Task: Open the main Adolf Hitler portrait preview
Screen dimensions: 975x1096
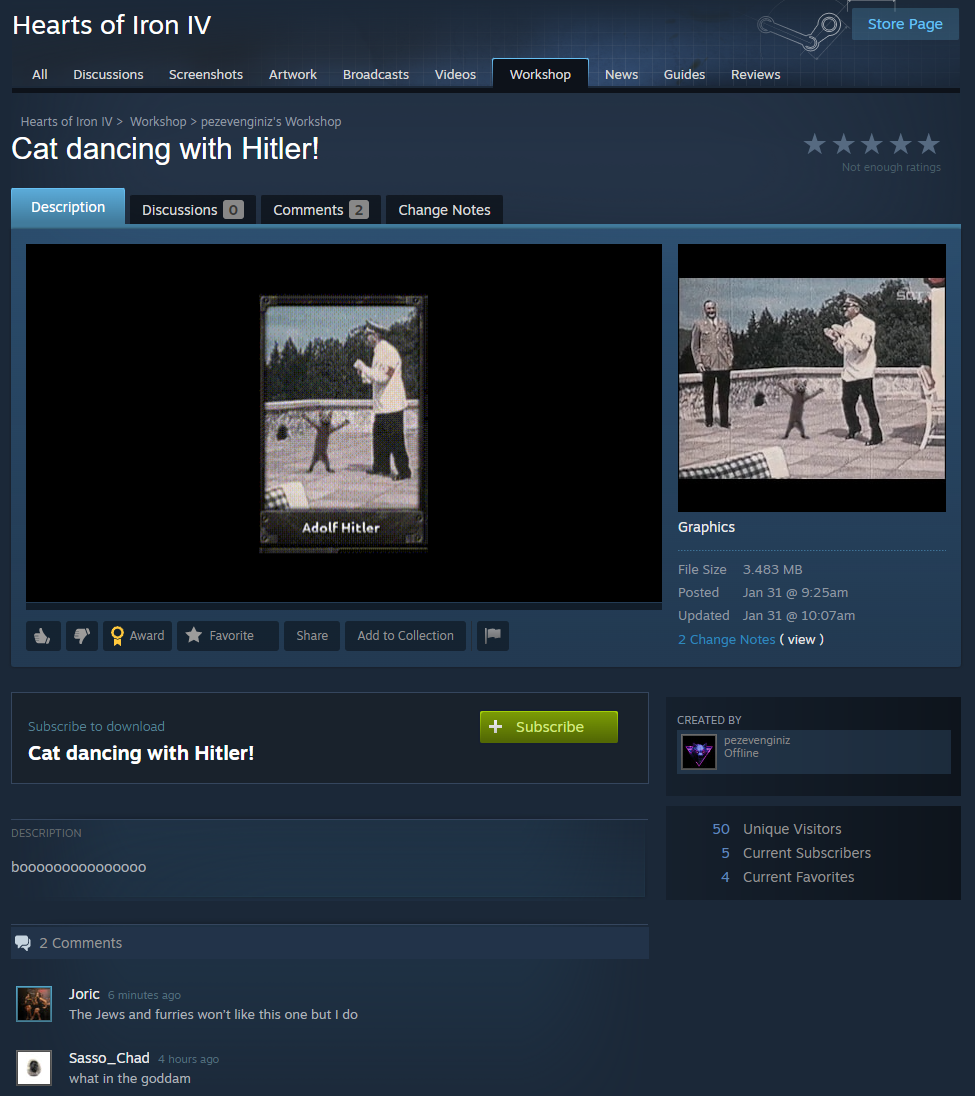Action: click(343, 424)
